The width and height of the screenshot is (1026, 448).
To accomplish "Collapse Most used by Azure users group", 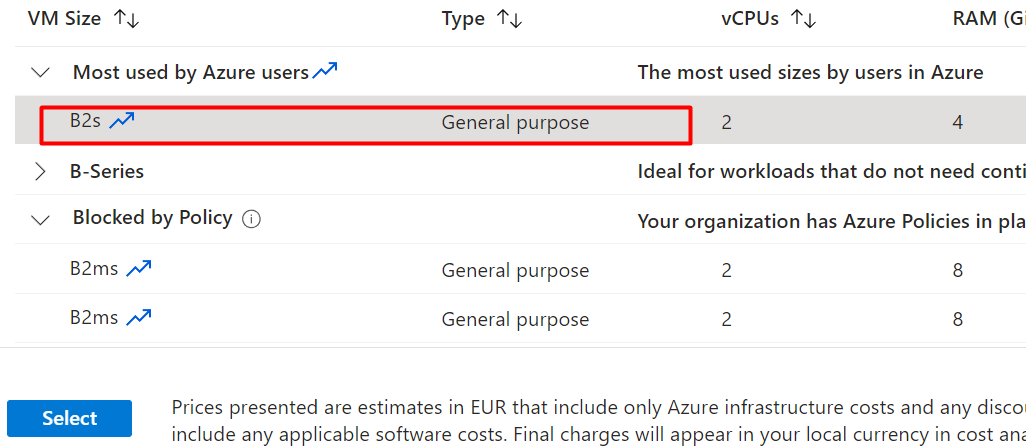I will coord(41,72).
